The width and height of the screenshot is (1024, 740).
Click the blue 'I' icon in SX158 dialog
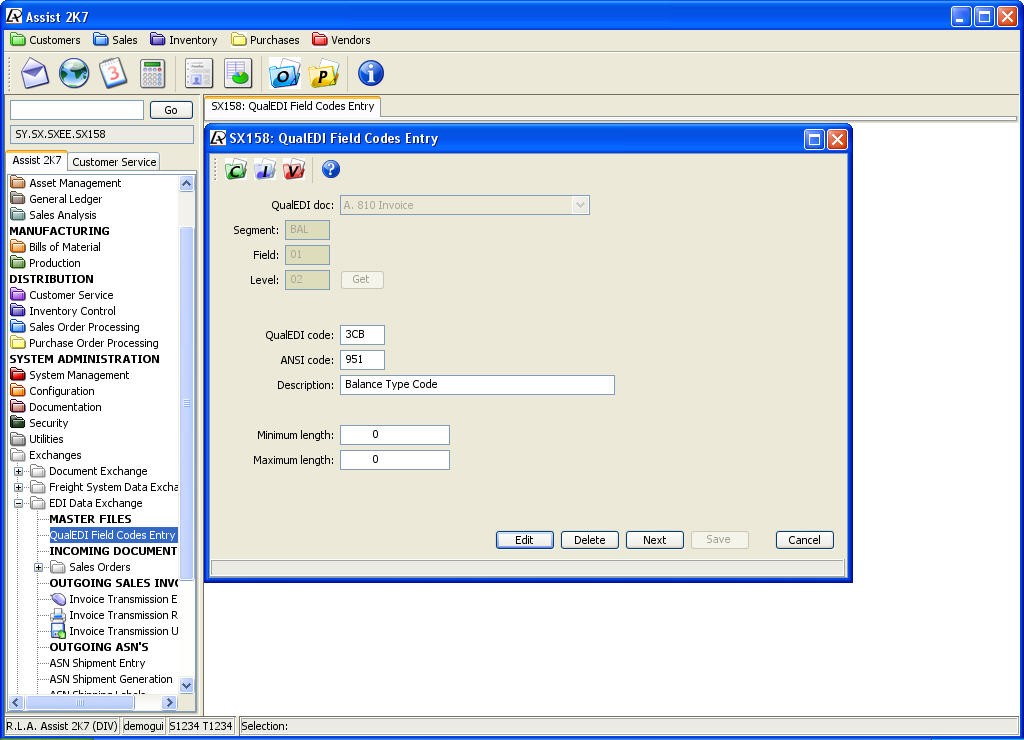pos(264,170)
